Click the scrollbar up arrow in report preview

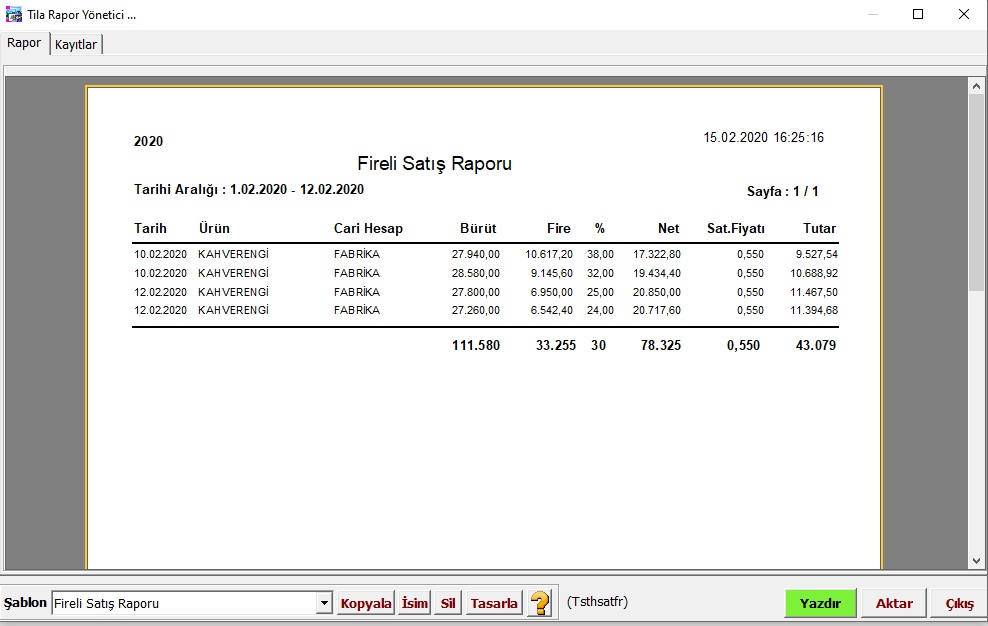pyautogui.click(x=977, y=87)
